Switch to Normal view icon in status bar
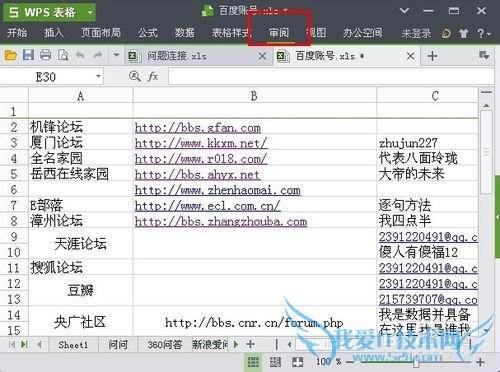500x372 pixels. click(x=253, y=361)
